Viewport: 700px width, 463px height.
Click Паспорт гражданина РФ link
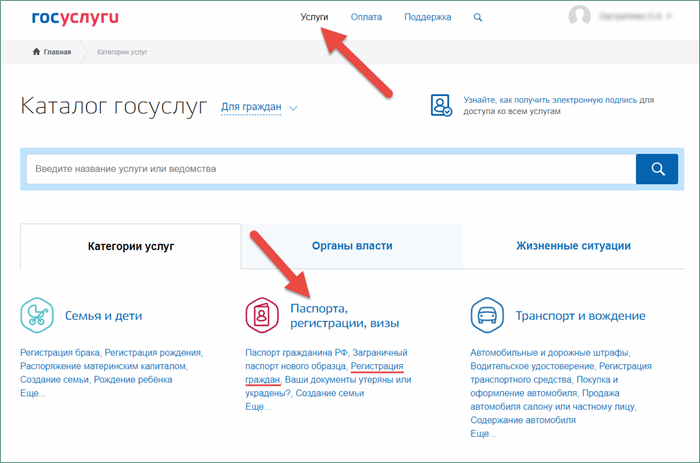(x=296, y=353)
